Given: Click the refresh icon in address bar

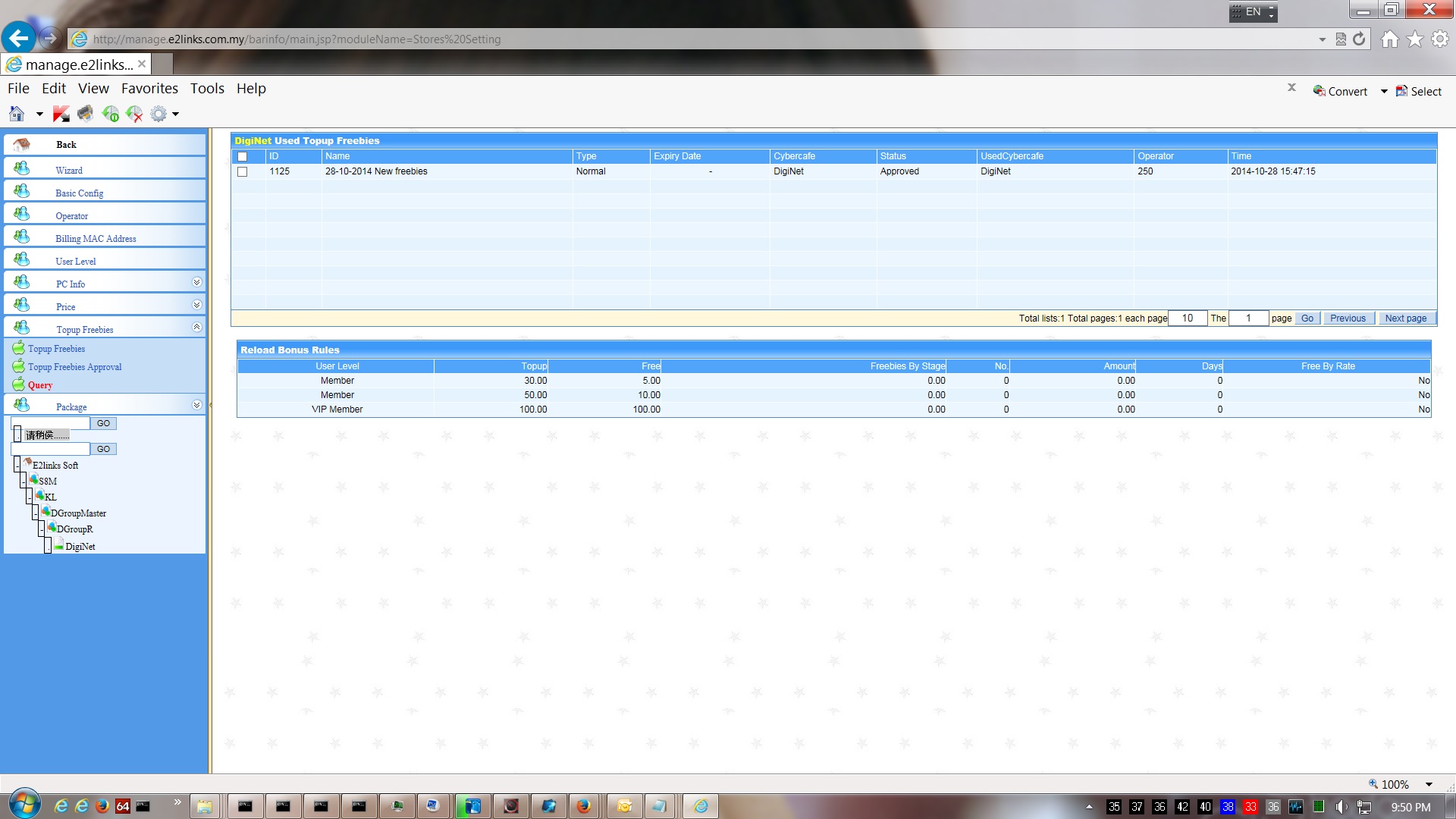Looking at the screenshot, I should click(1359, 39).
